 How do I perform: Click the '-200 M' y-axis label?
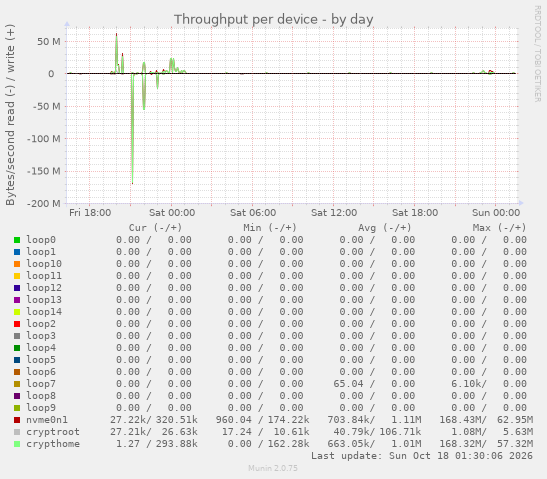tap(44, 203)
